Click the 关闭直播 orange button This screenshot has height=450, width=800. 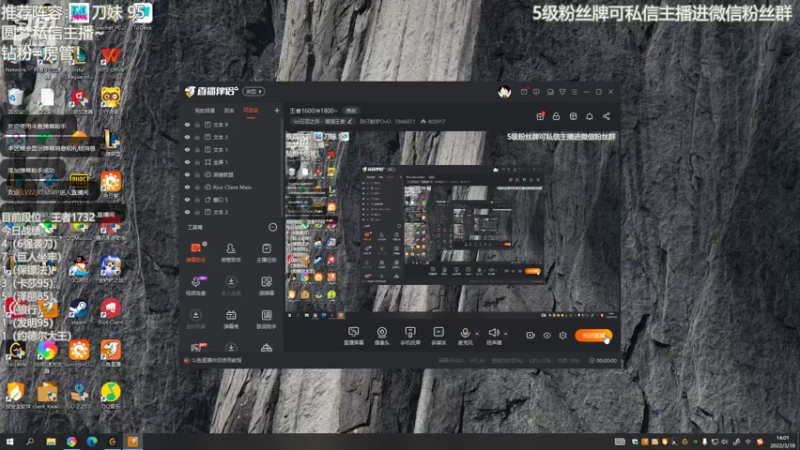tap(593, 335)
